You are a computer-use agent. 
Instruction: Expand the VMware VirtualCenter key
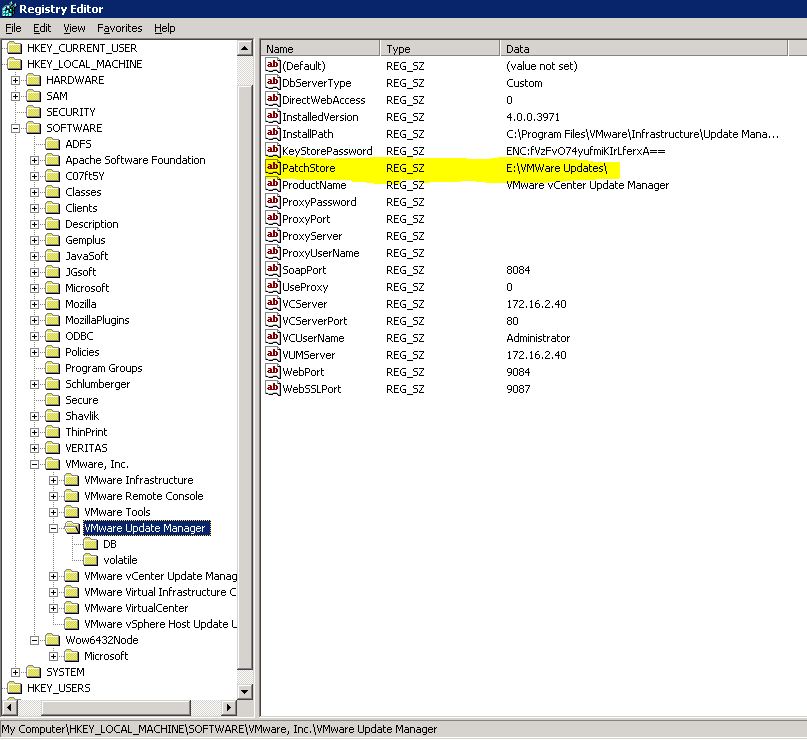point(54,608)
